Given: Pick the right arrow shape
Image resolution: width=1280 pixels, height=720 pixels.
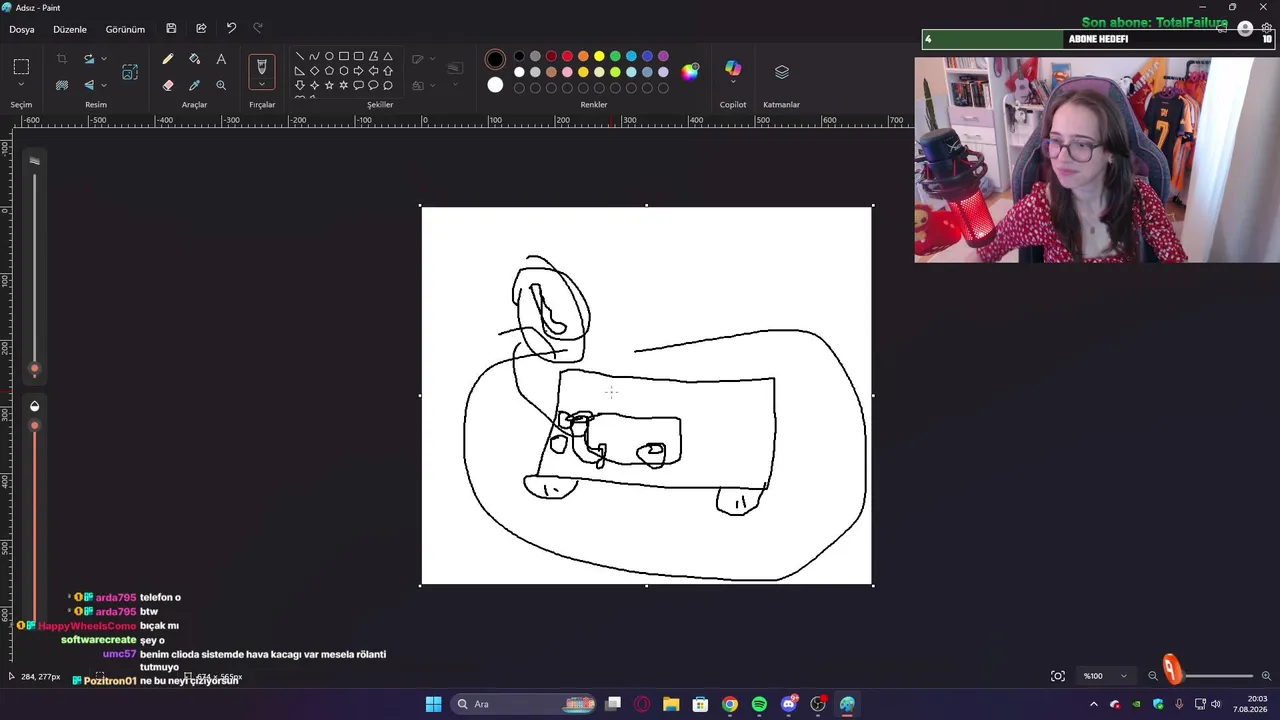Looking at the screenshot, I should (x=358, y=71).
